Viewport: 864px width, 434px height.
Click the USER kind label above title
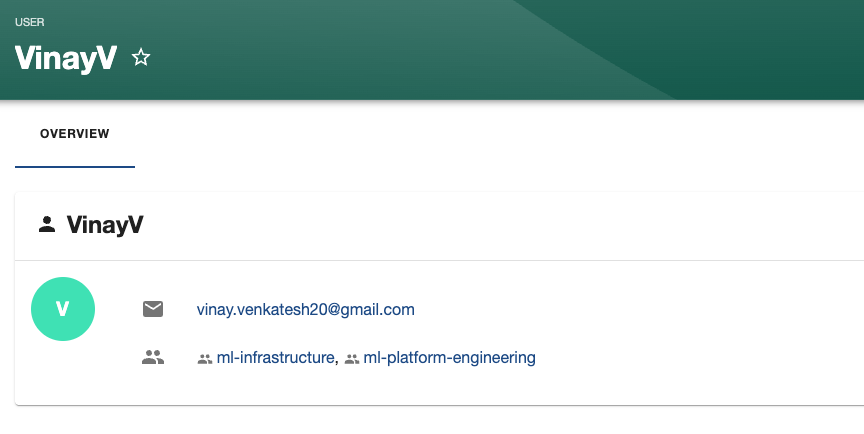[x=29, y=22]
